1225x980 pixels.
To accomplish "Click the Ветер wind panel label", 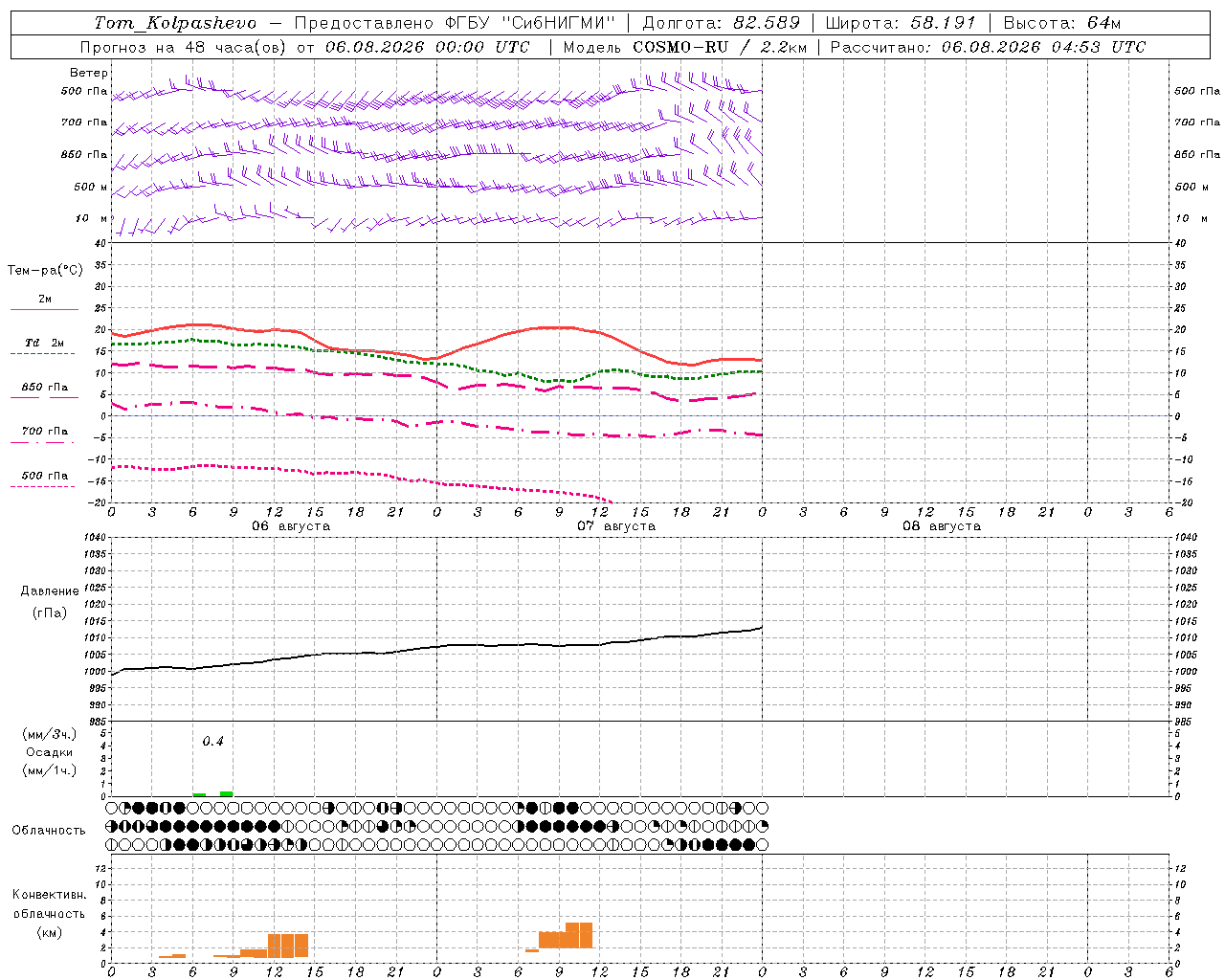I will [x=89, y=73].
